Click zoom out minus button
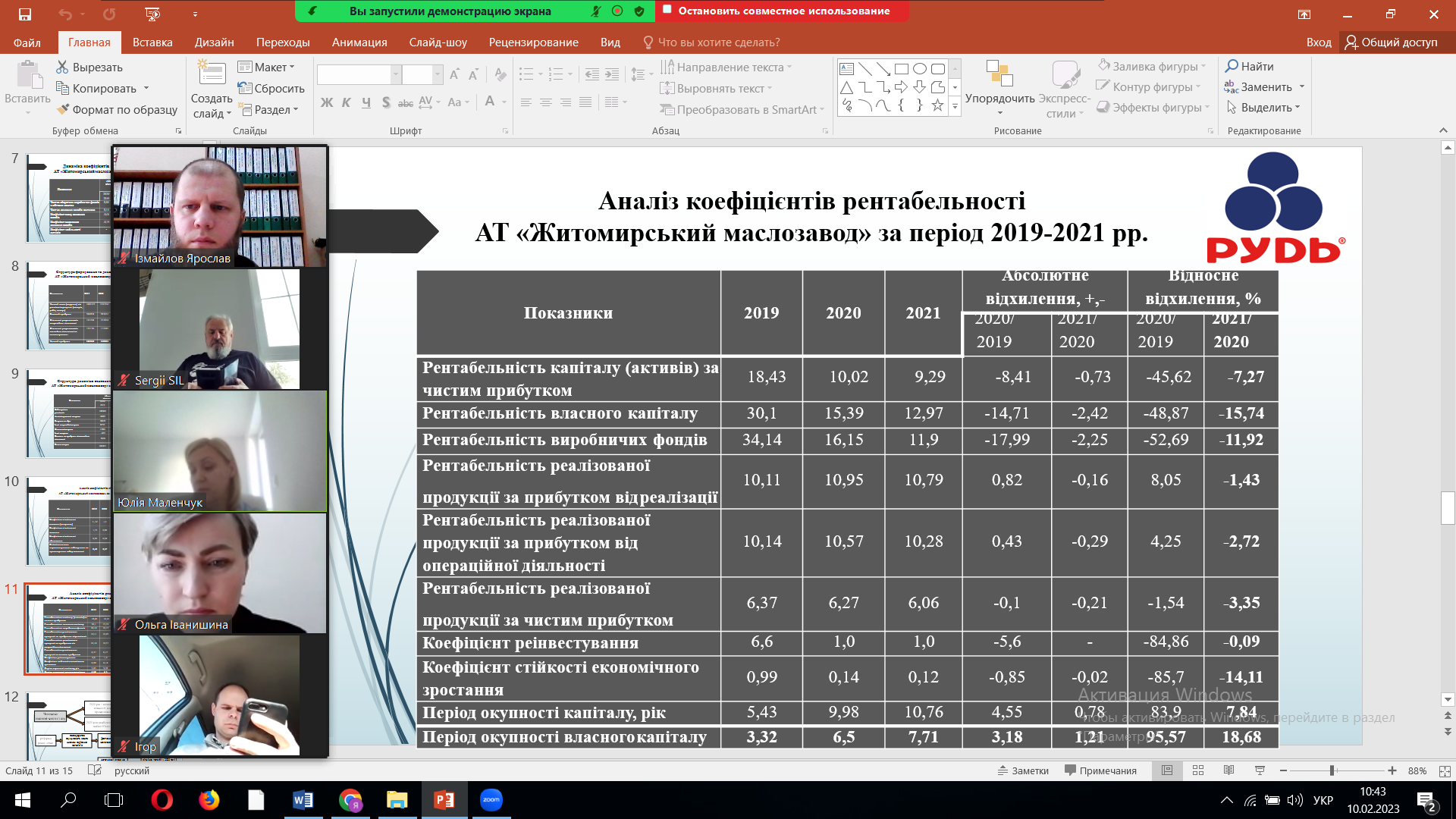This screenshot has width=1456, height=819. coord(1283,770)
